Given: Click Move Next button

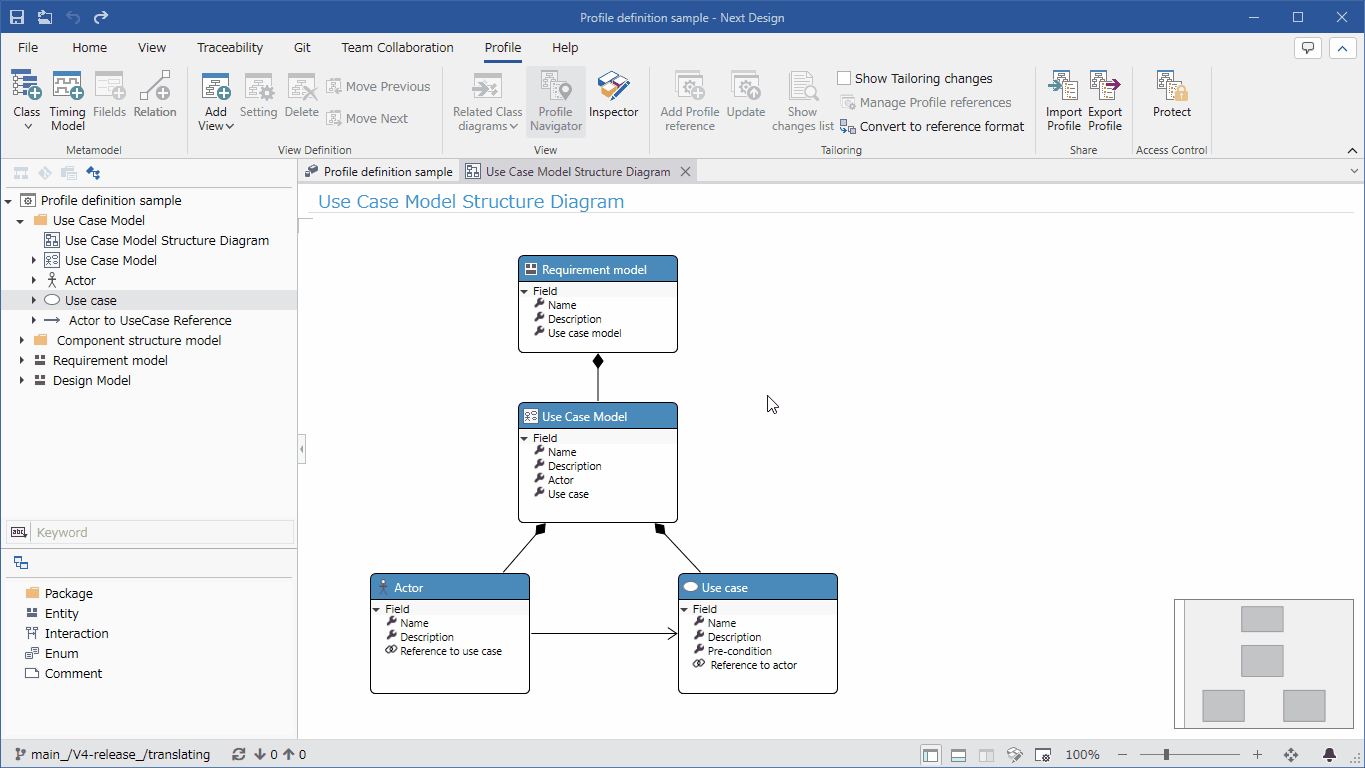Looking at the screenshot, I should [367, 118].
